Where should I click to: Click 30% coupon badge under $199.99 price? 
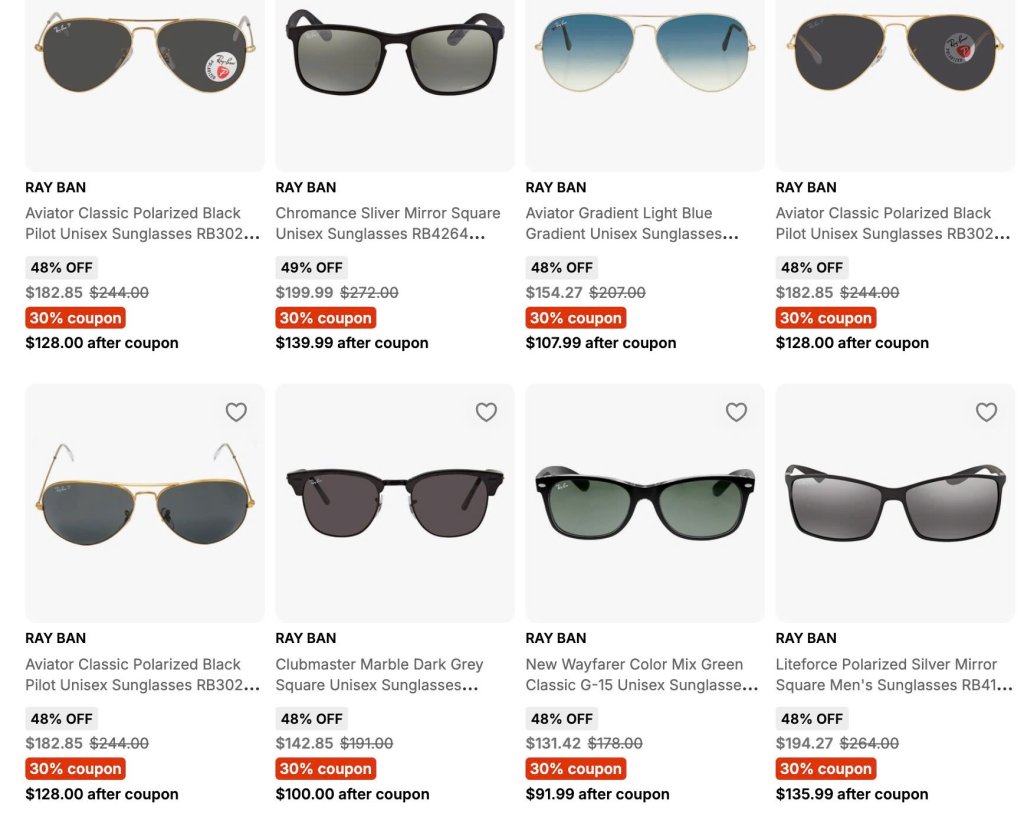coord(325,318)
